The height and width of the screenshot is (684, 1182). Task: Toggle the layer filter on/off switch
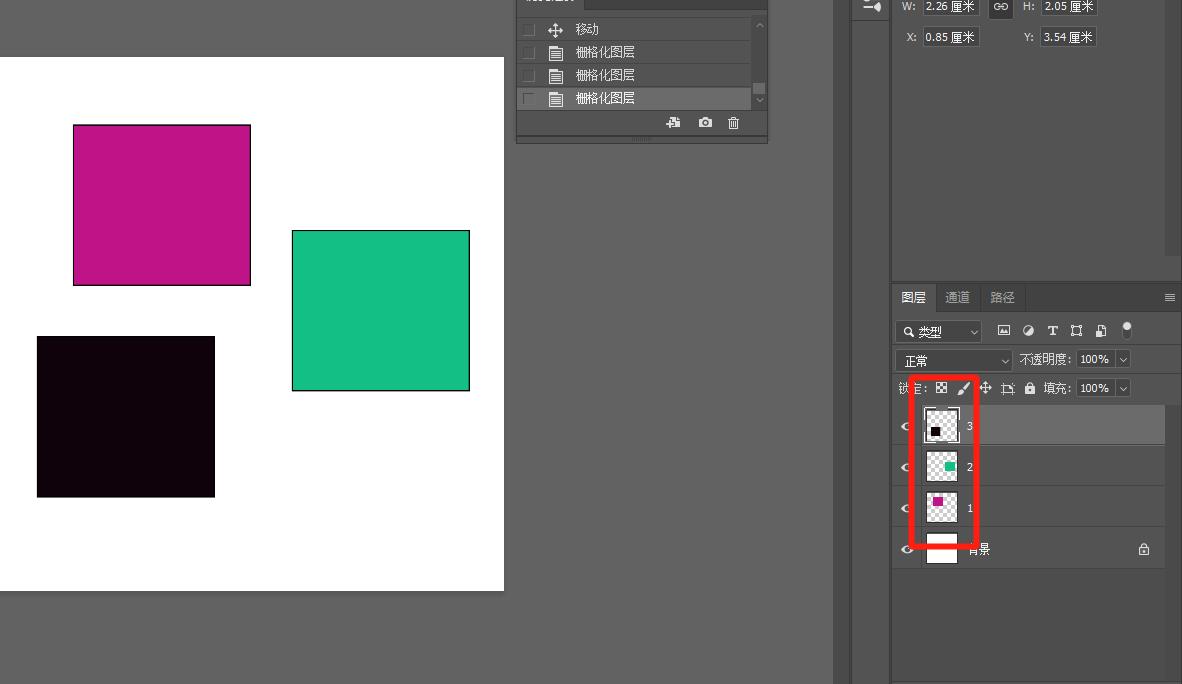click(1127, 330)
